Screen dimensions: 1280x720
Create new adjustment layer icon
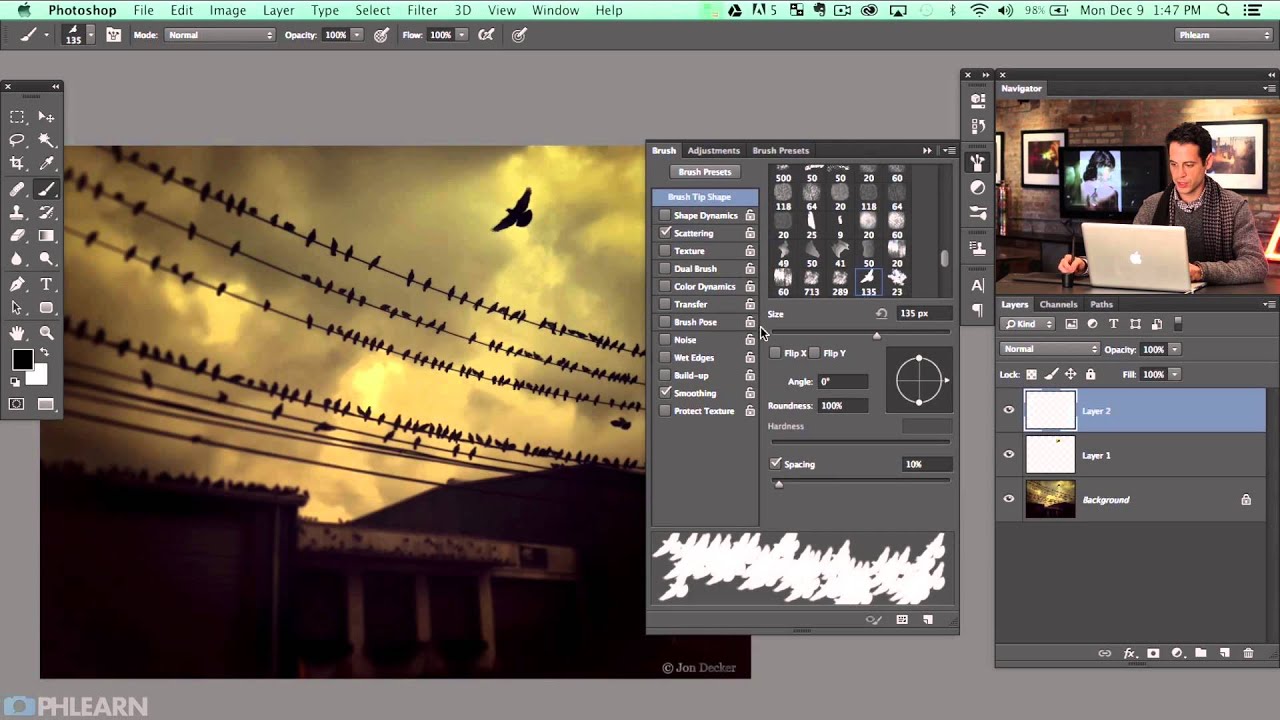coord(1177,653)
